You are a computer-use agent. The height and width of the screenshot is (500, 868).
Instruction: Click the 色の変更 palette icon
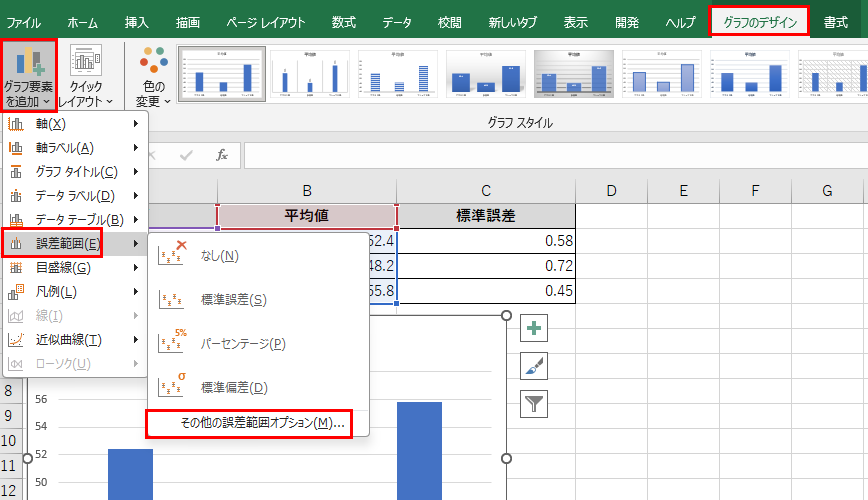tap(154, 62)
